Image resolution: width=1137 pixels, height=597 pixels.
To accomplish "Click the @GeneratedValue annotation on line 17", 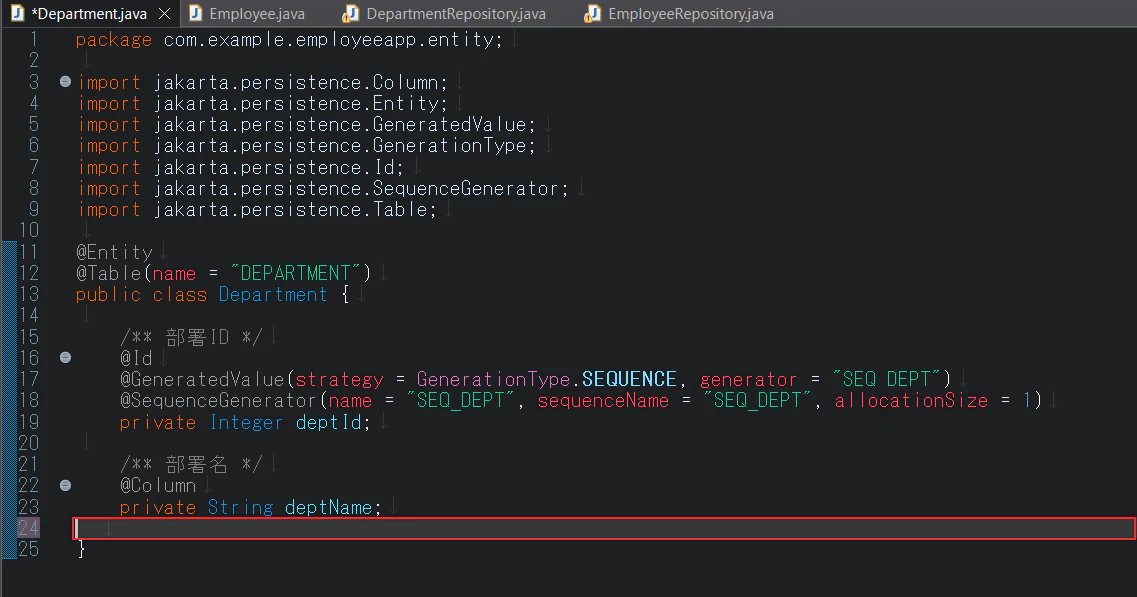I will (x=202, y=379).
